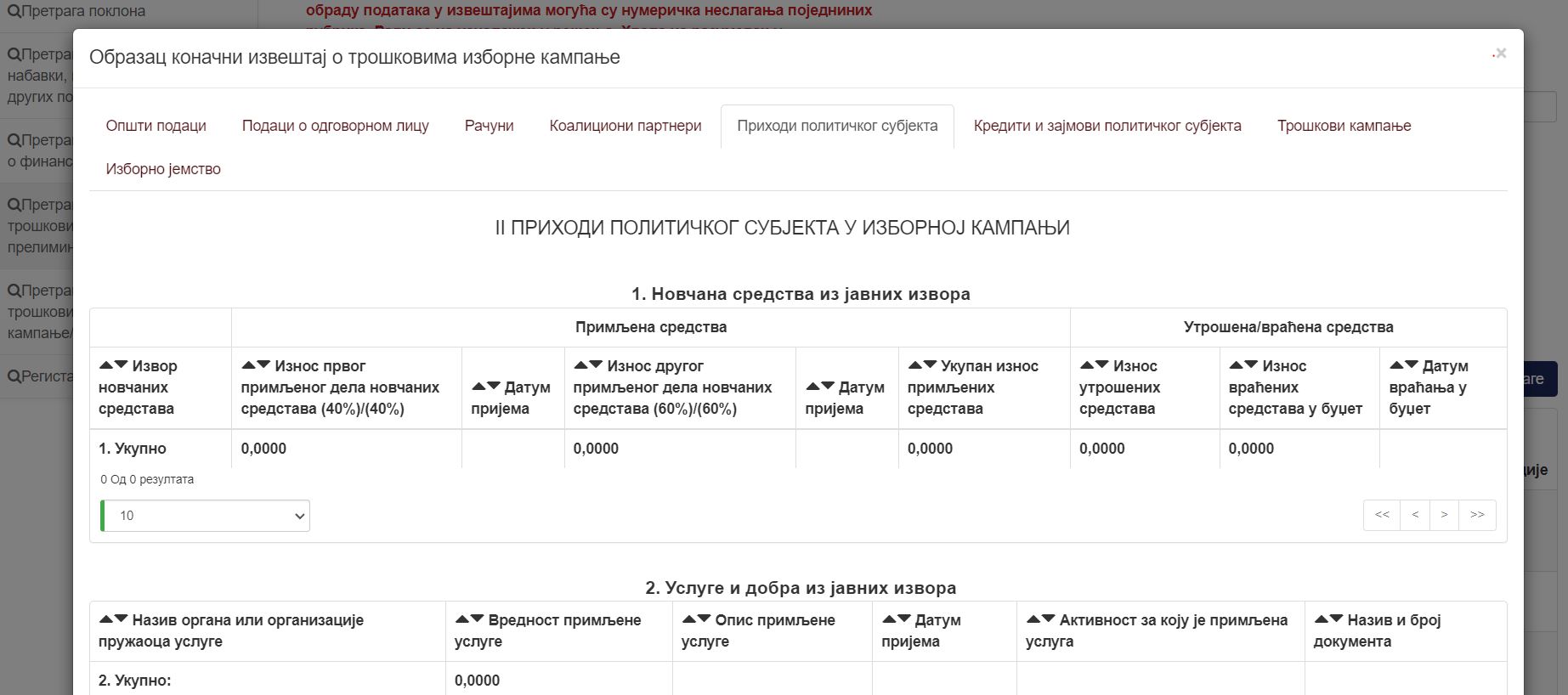Screen dimensions: 1568x695
Task: Sort second Датум пријема column after 60% amount
Action: point(820,387)
